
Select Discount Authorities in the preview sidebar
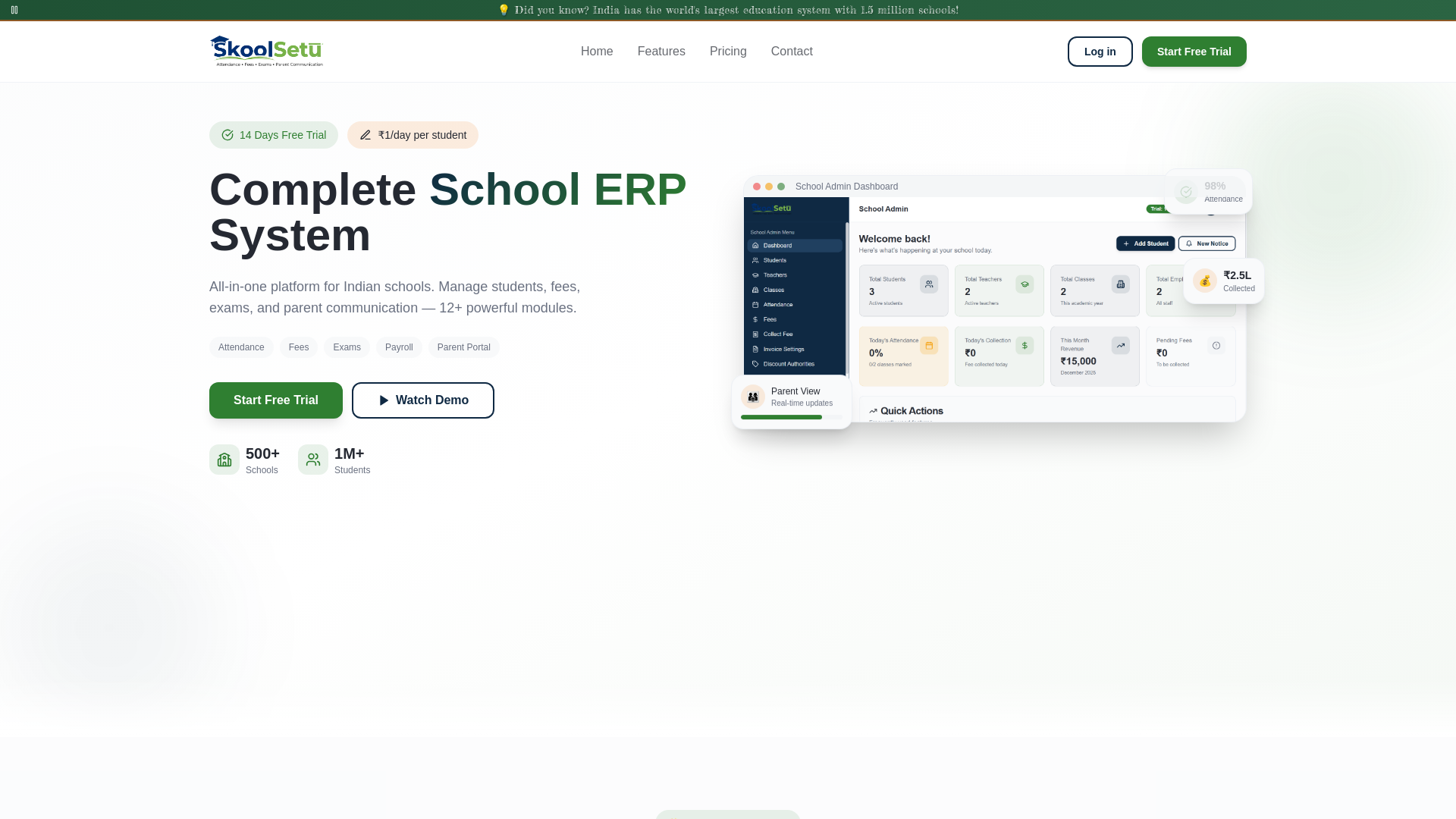[x=794, y=364]
